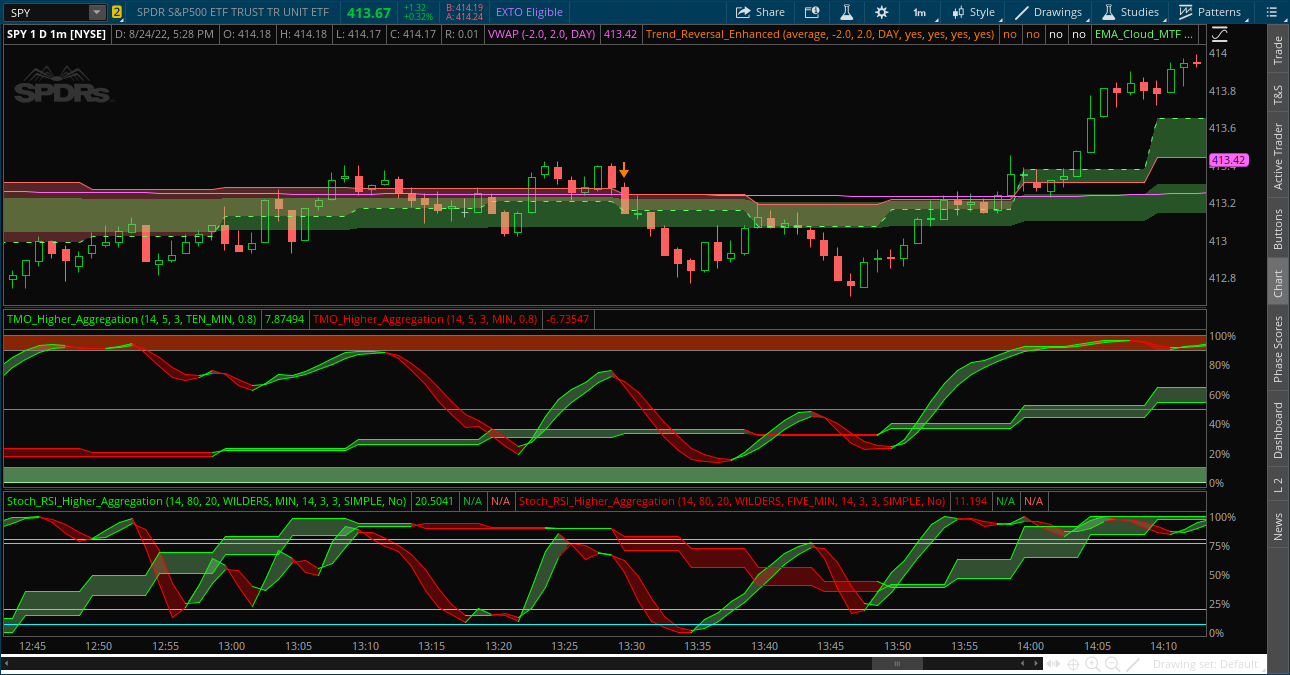
Task: Click the horizontal chart scrollbar thumb
Action: pyautogui.click(x=897, y=664)
